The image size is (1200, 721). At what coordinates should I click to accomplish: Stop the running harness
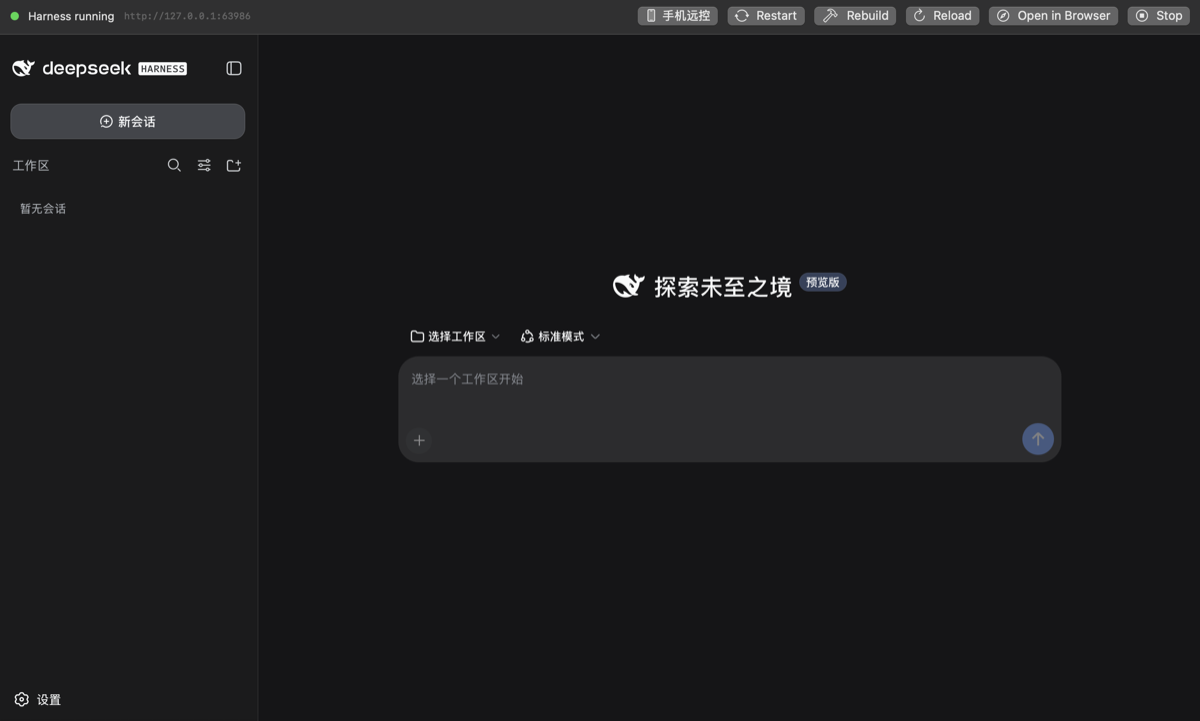(1158, 16)
